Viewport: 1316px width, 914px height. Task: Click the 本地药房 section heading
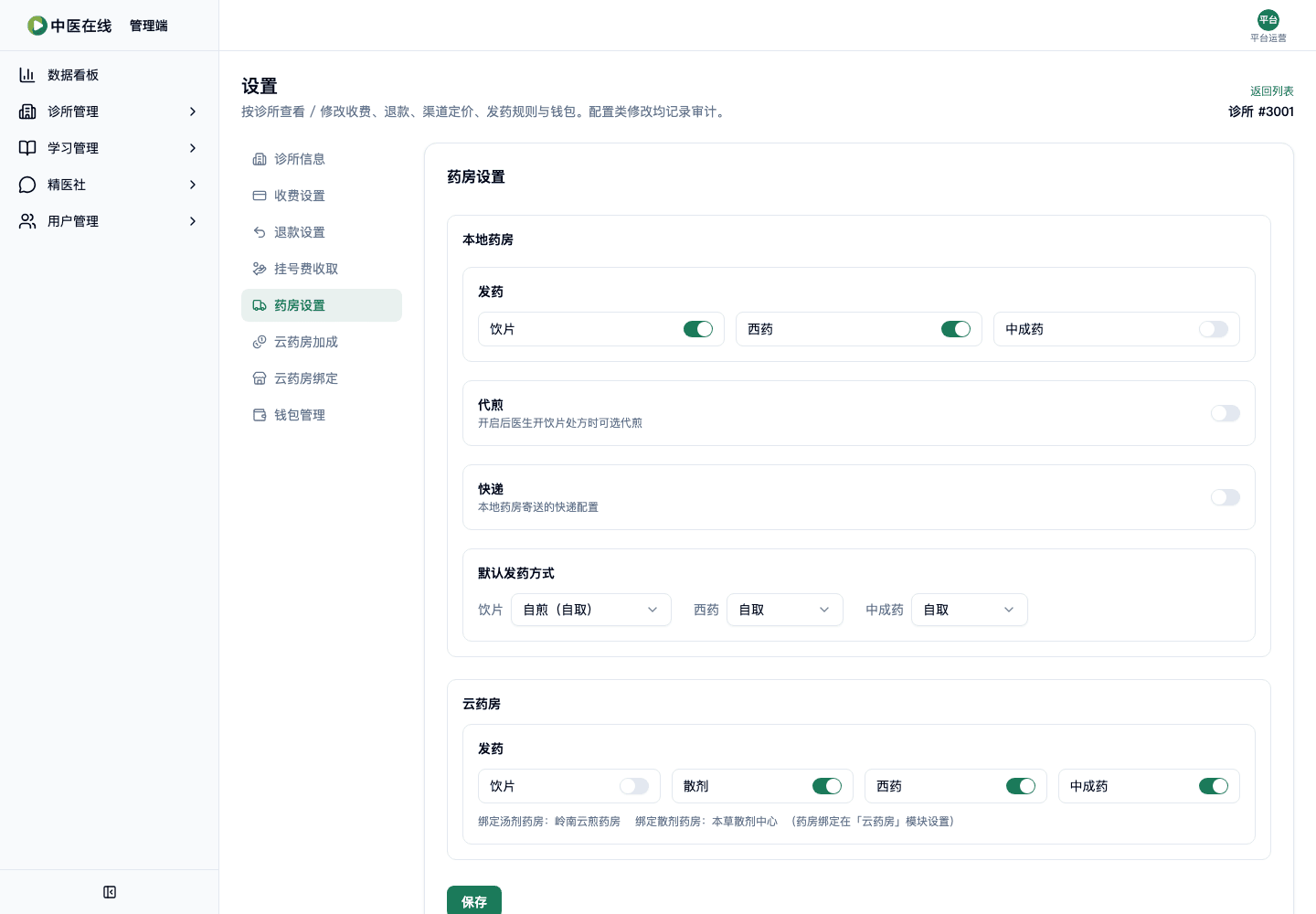tap(488, 239)
